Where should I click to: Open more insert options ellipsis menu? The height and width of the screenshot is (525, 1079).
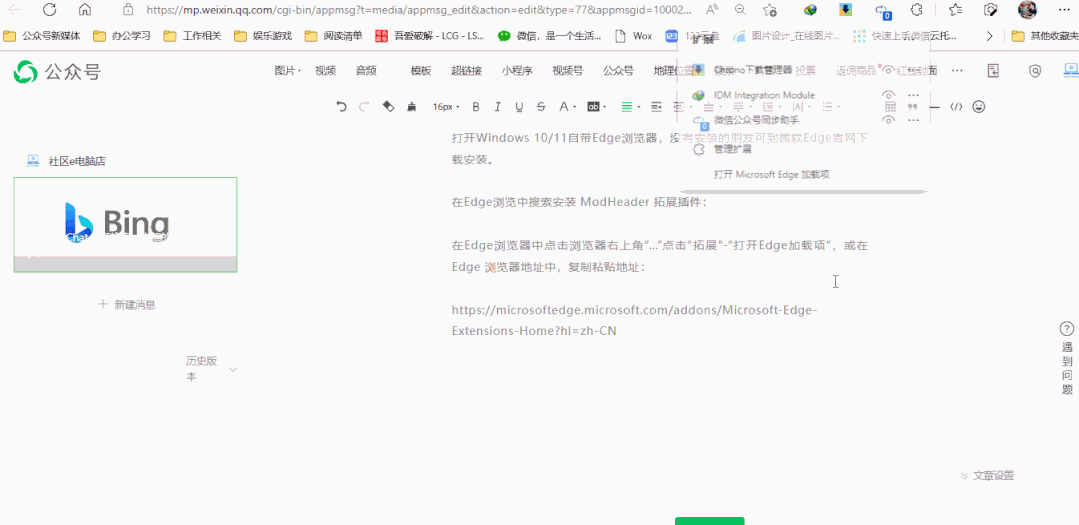click(x=957, y=70)
